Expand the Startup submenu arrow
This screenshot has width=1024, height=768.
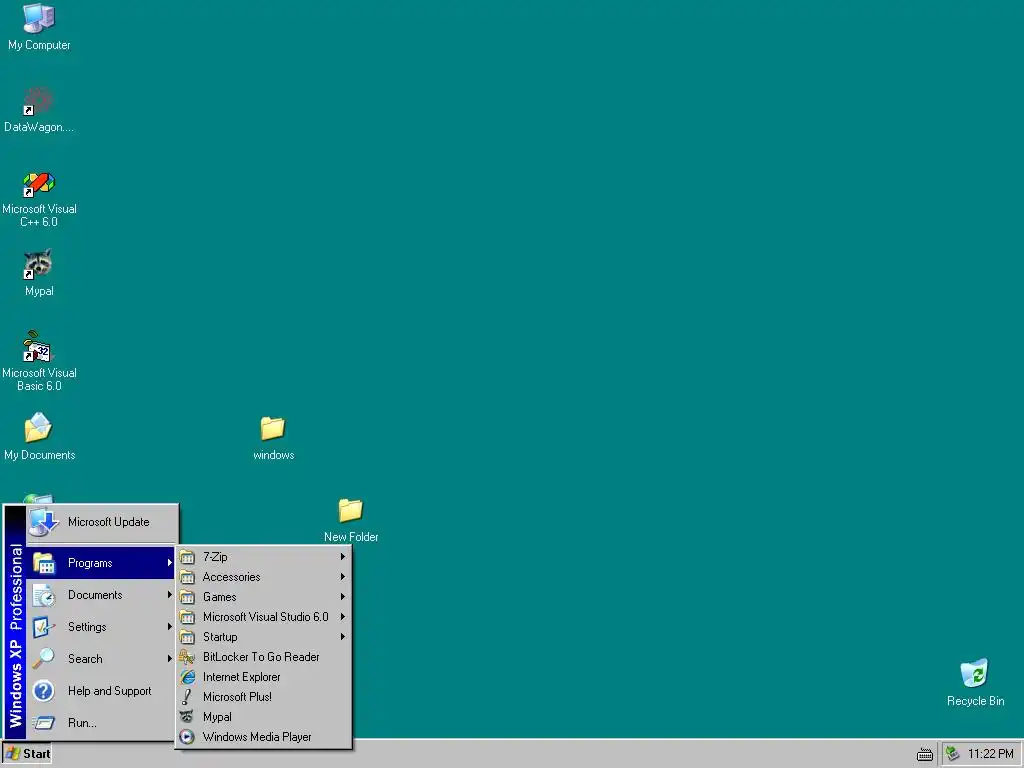[x=342, y=637]
